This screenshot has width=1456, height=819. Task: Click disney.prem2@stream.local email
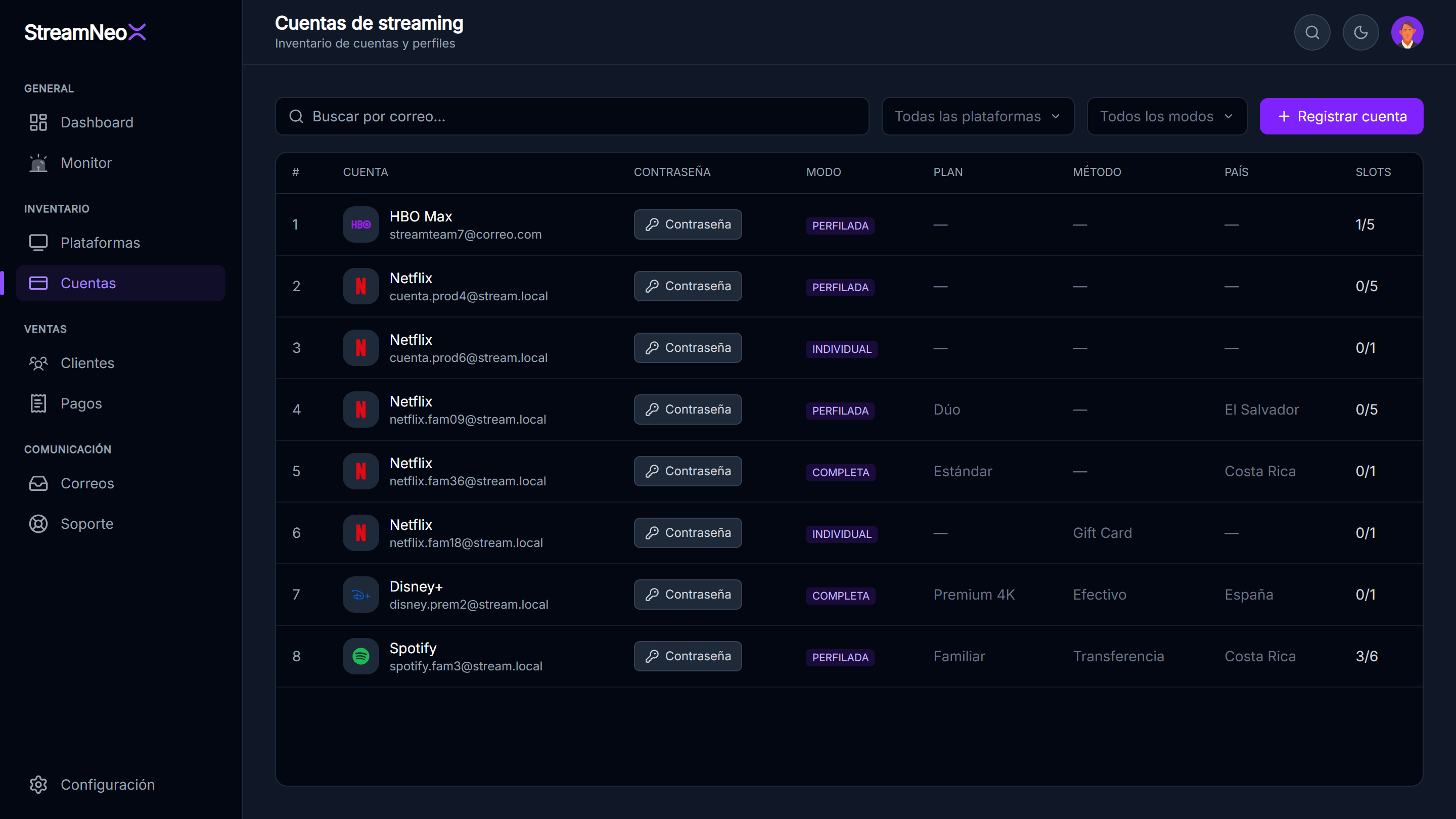pyautogui.click(x=469, y=605)
